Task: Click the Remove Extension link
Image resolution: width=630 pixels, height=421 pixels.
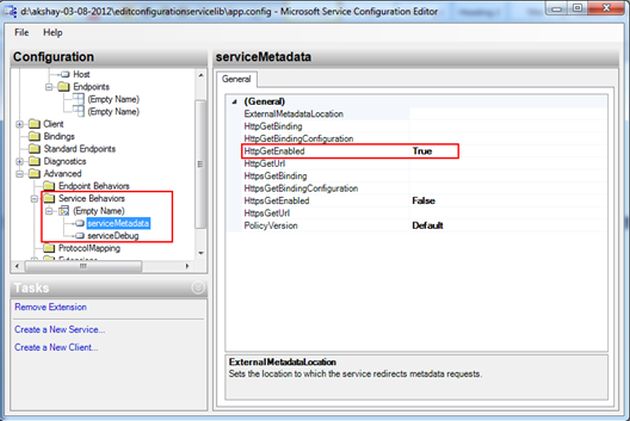Action: pos(51,307)
